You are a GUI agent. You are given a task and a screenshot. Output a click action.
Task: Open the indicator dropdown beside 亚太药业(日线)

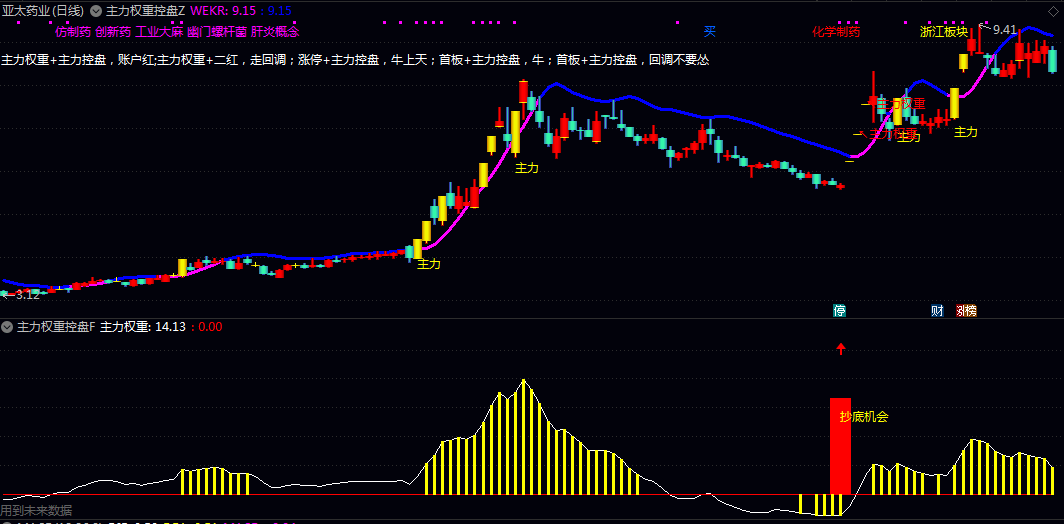tap(96, 11)
